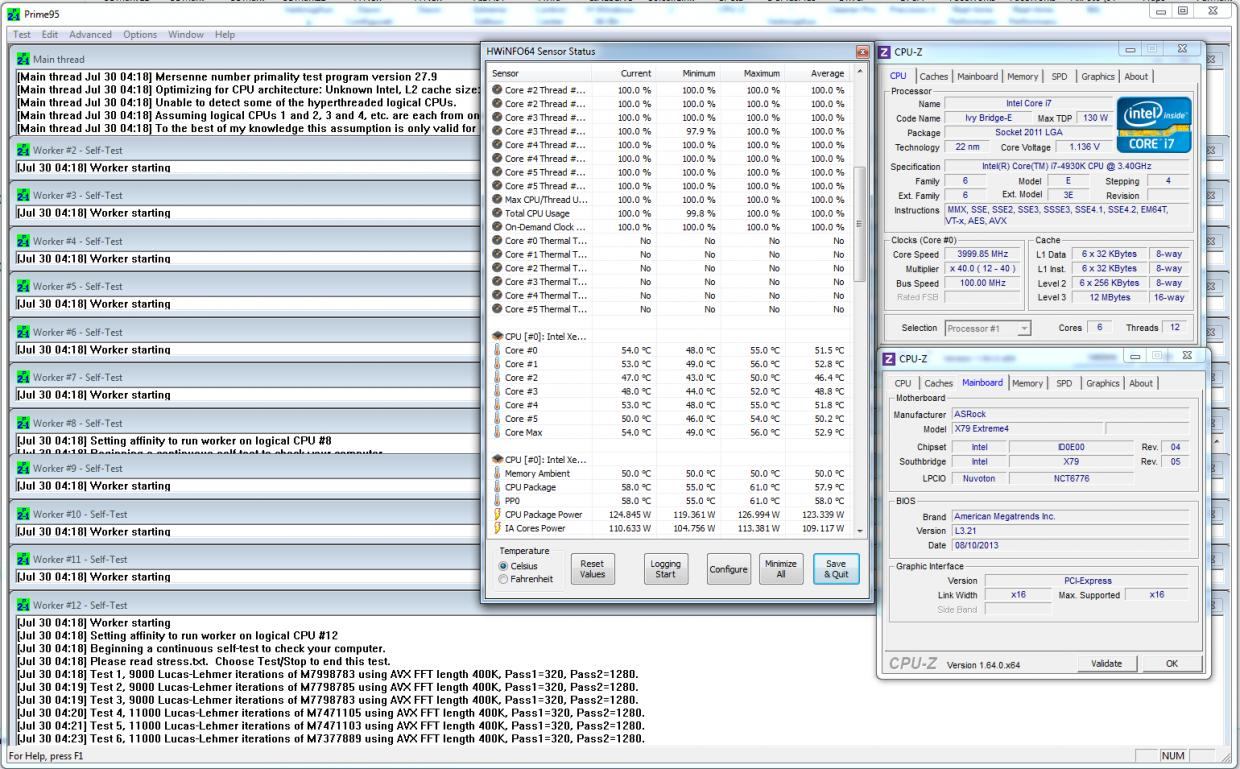
Task: Click the Core Max thermometer icon
Action: (x=497, y=432)
